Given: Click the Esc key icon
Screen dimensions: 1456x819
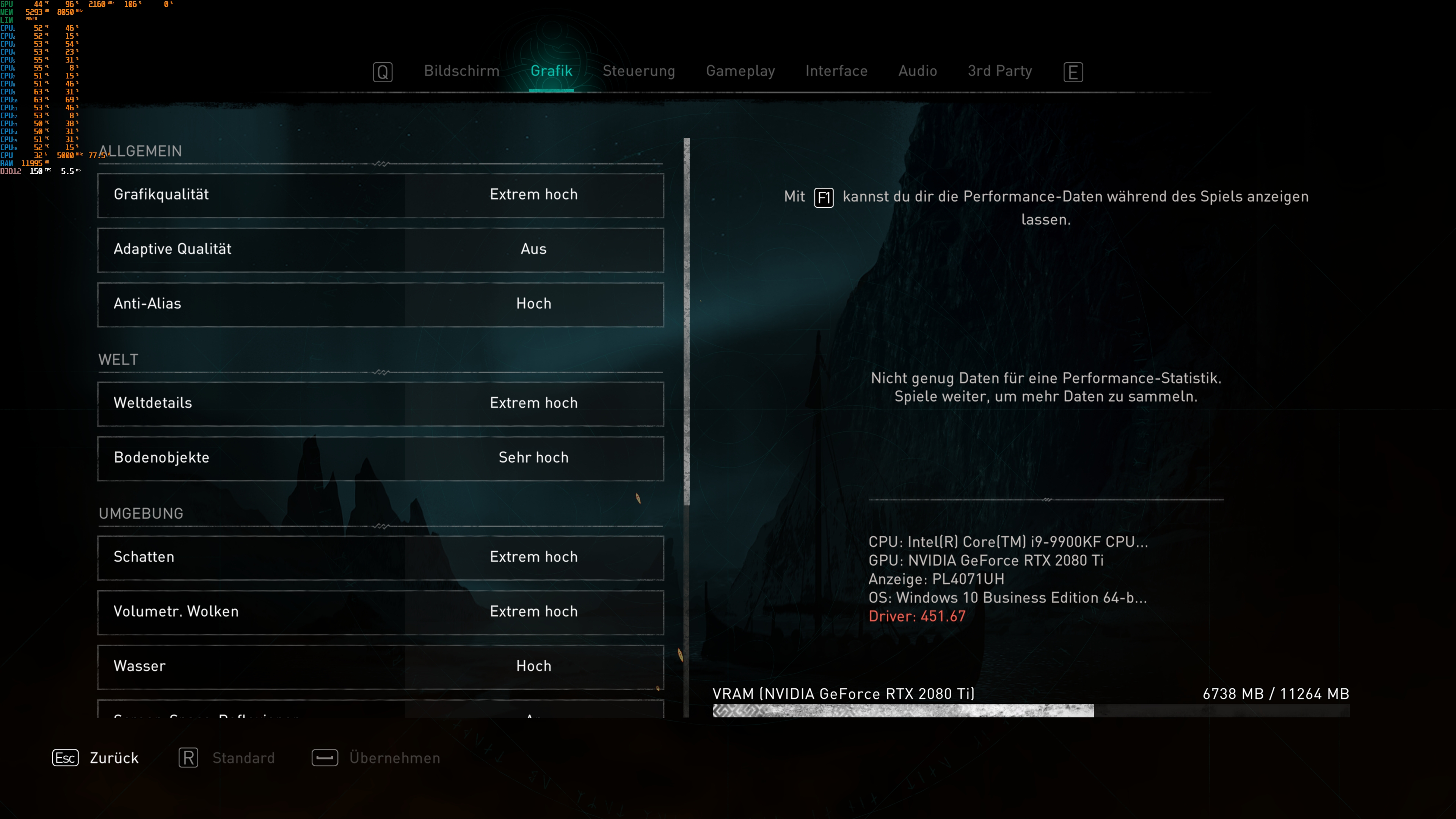Looking at the screenshot, I should tap(66, 758).
